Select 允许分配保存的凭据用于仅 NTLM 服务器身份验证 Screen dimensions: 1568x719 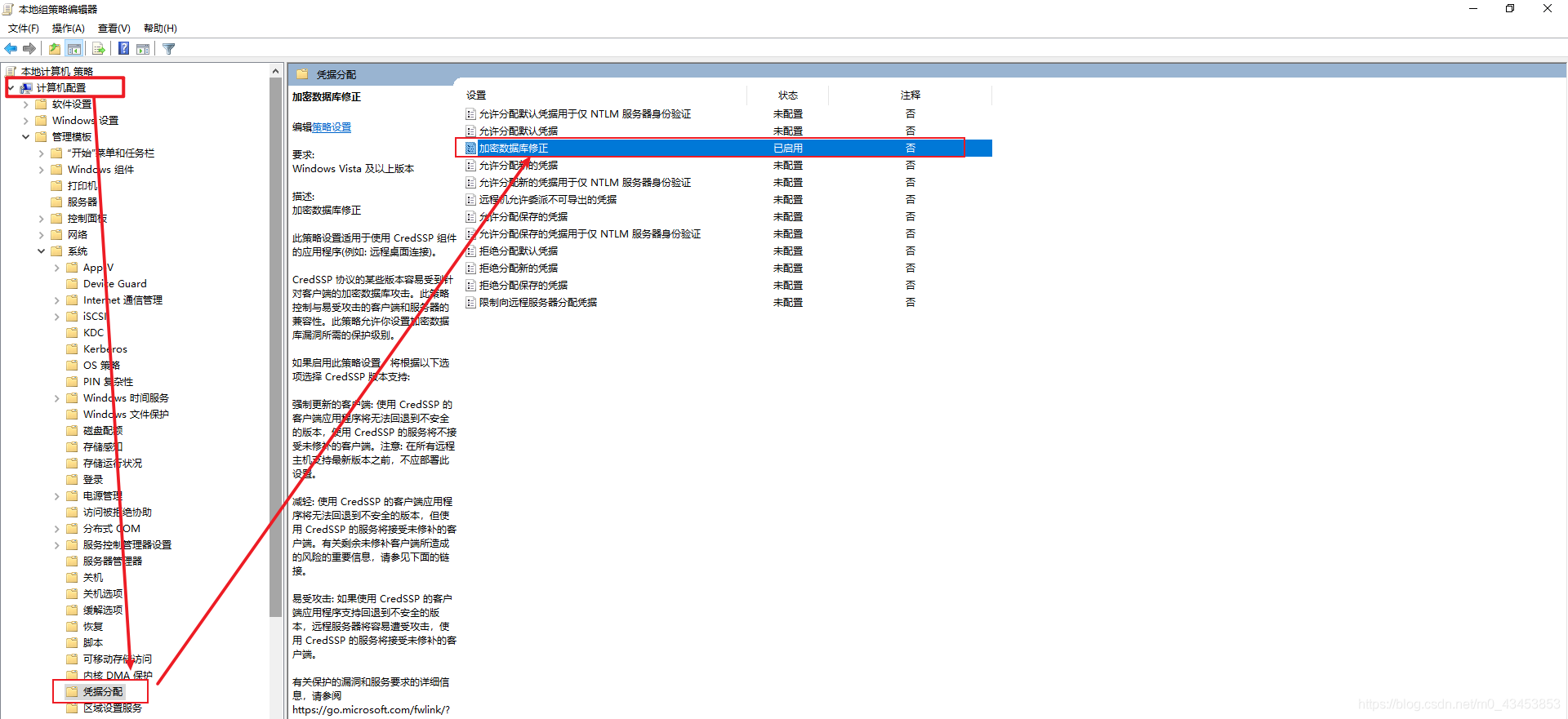coord(590,234)
